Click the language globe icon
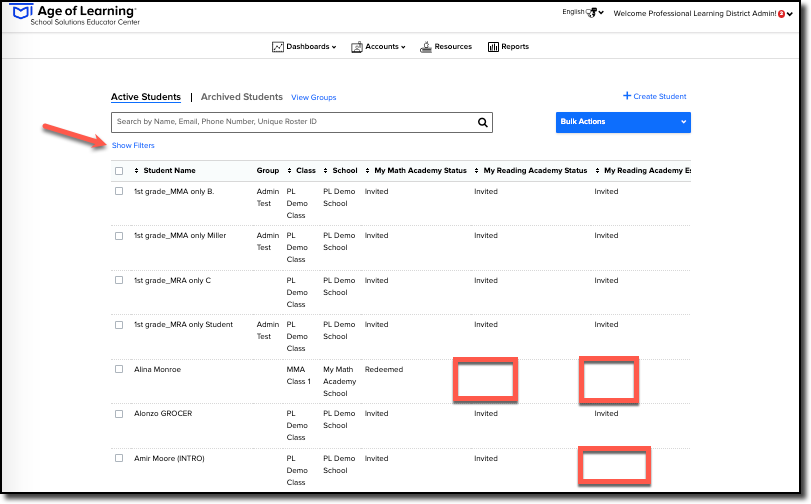Screen dimensions: 811x504 tap(591, 13)
